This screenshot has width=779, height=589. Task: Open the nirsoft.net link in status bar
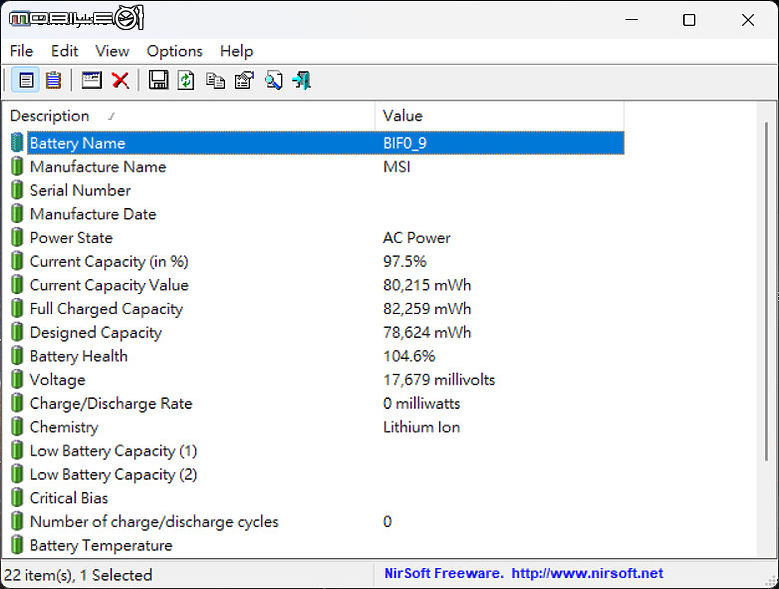click(587, 574)
